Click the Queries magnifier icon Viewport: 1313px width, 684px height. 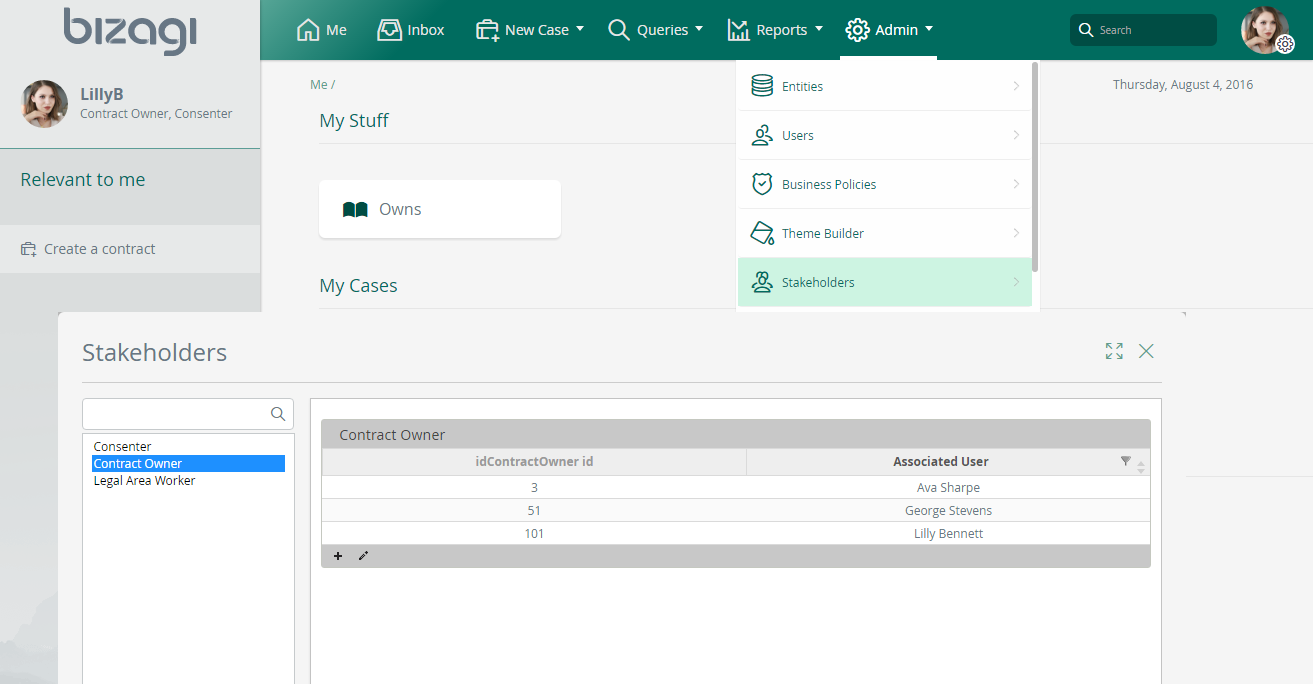(x=619, y=30)
